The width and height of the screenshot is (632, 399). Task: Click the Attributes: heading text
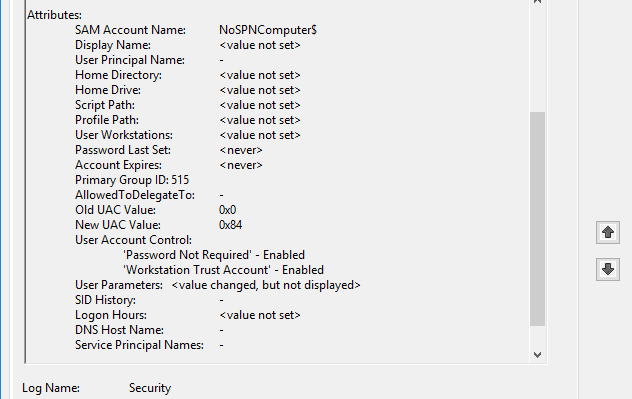coord(54,15)
